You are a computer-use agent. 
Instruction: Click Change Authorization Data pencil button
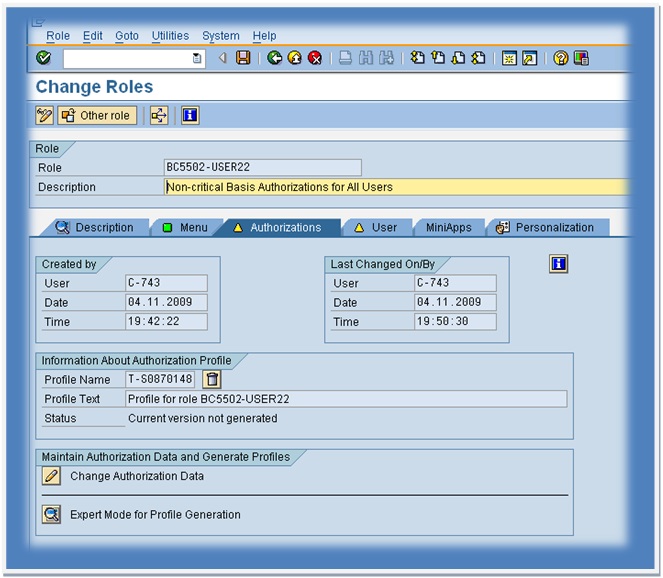(x=52, y=476)
